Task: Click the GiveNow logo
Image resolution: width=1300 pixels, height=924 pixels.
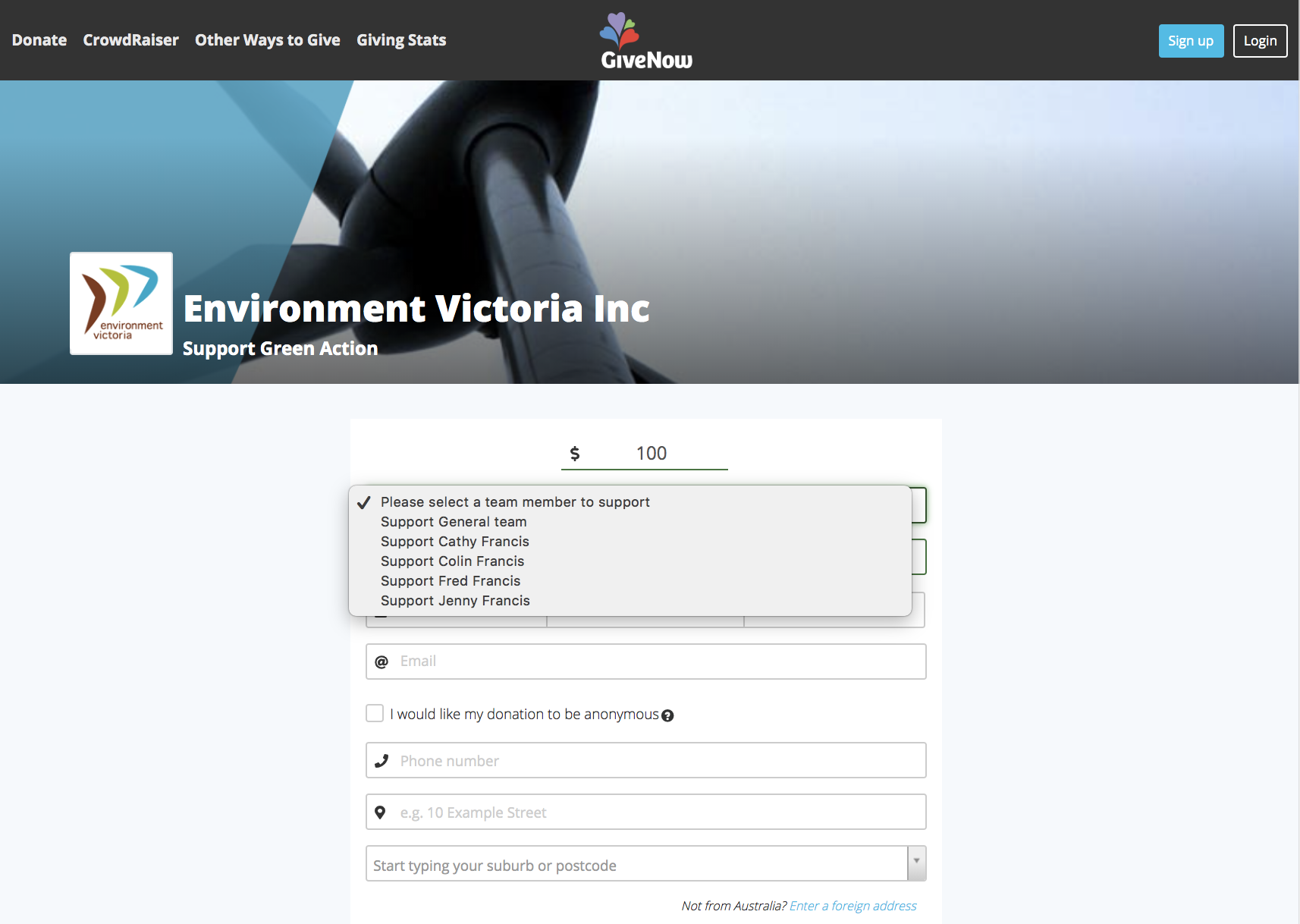Action: 646,41
